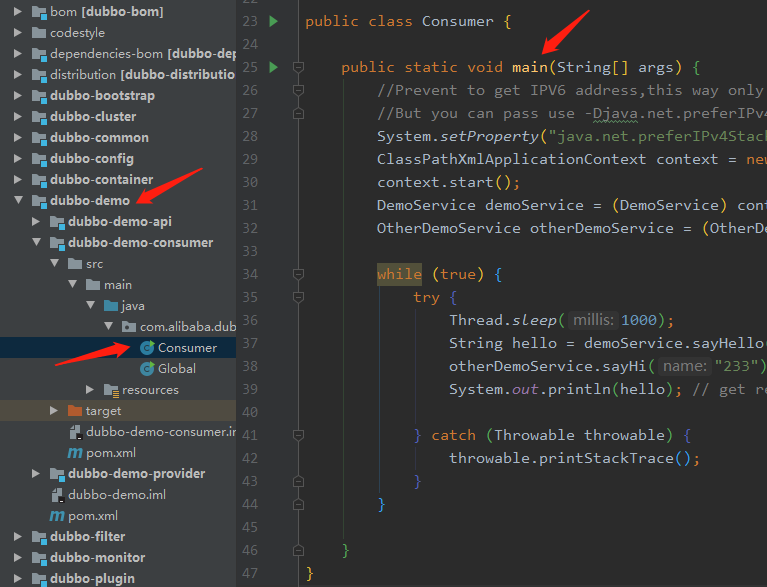Click the com.alibaba.dub package icon

pos(129,327)
